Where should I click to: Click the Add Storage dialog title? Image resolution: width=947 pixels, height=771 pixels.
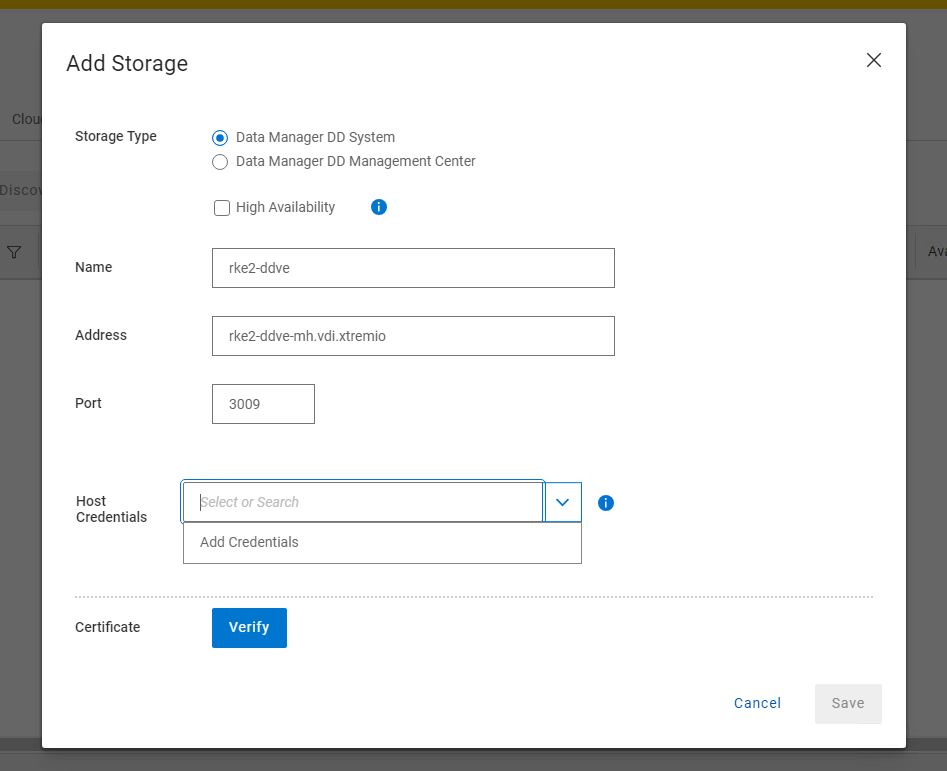tap(127, 64)
